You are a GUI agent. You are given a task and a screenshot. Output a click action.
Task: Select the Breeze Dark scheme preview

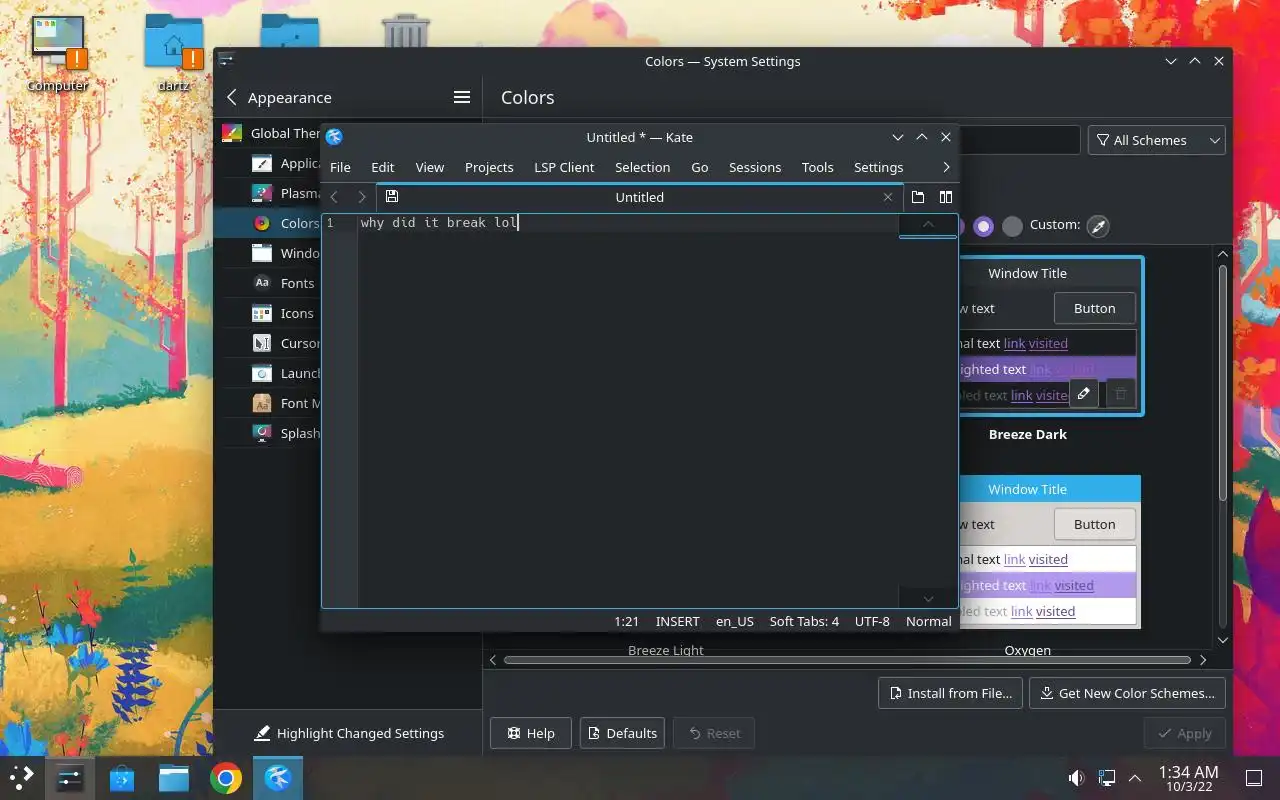click(x=1050, y=336)
